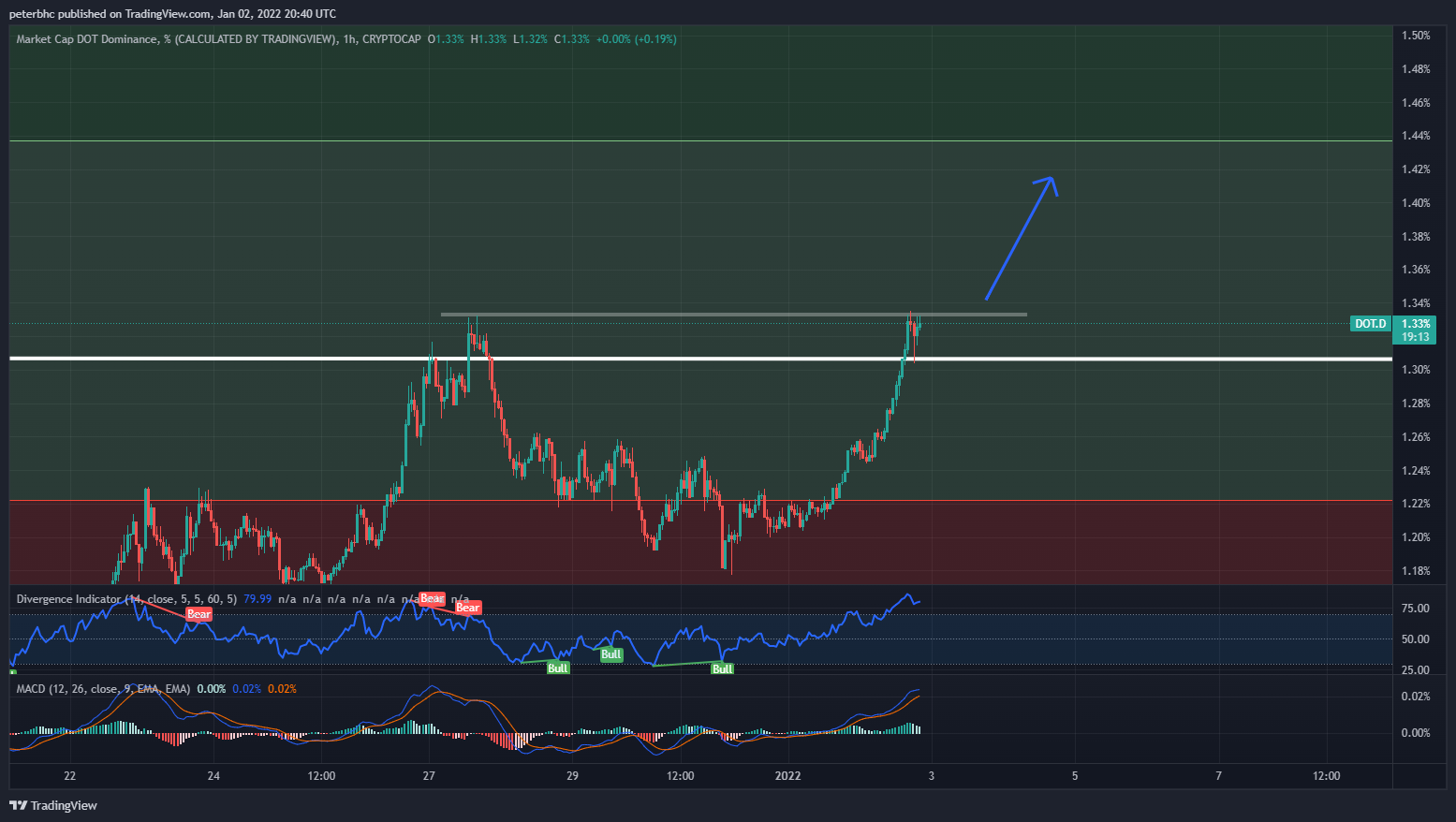Click the 1.33% current price label with countdown

(x=1415, y=330)
